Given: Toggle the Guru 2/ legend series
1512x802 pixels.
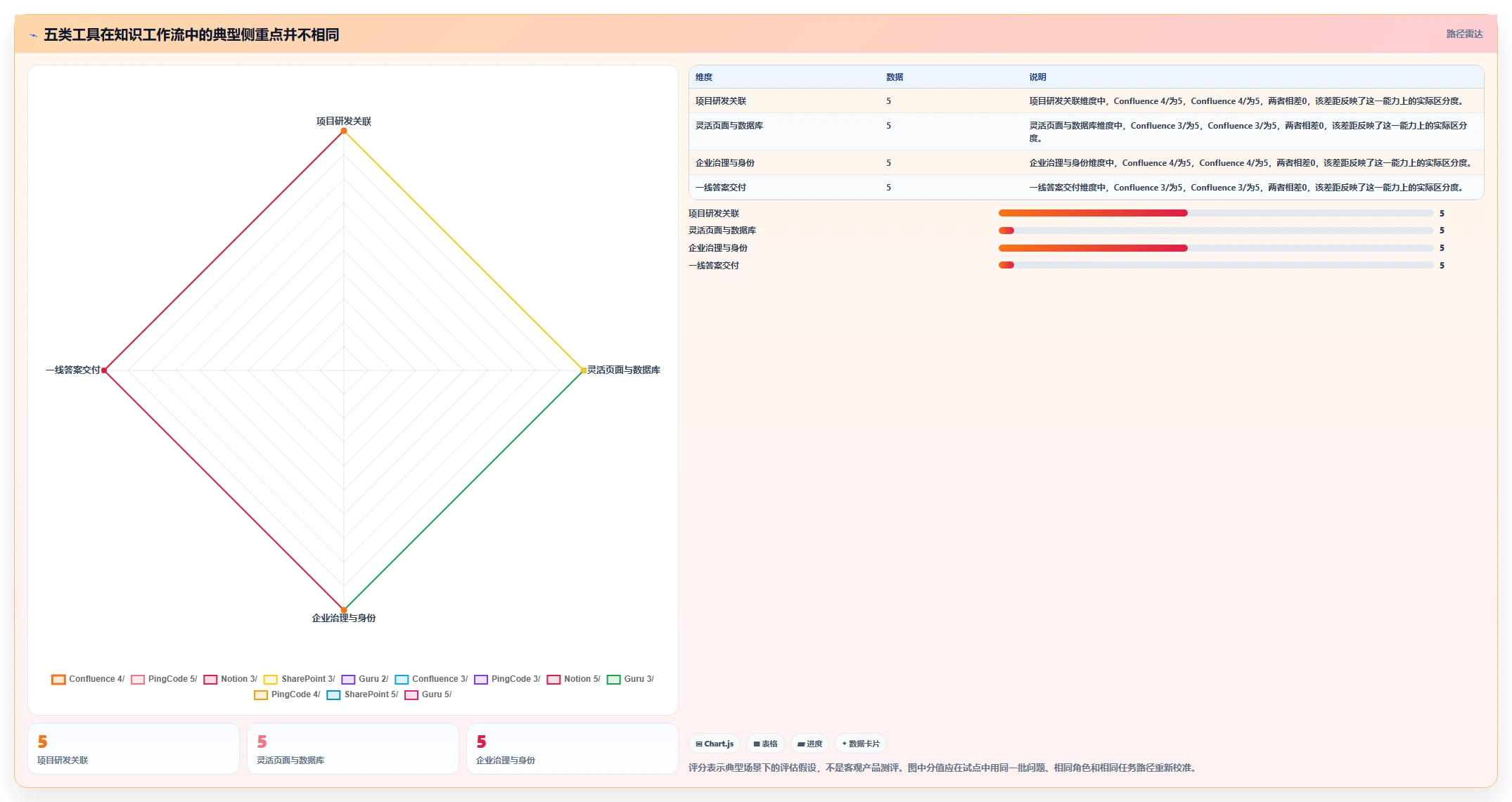Looking at the screenshot, I should (364, 679).
